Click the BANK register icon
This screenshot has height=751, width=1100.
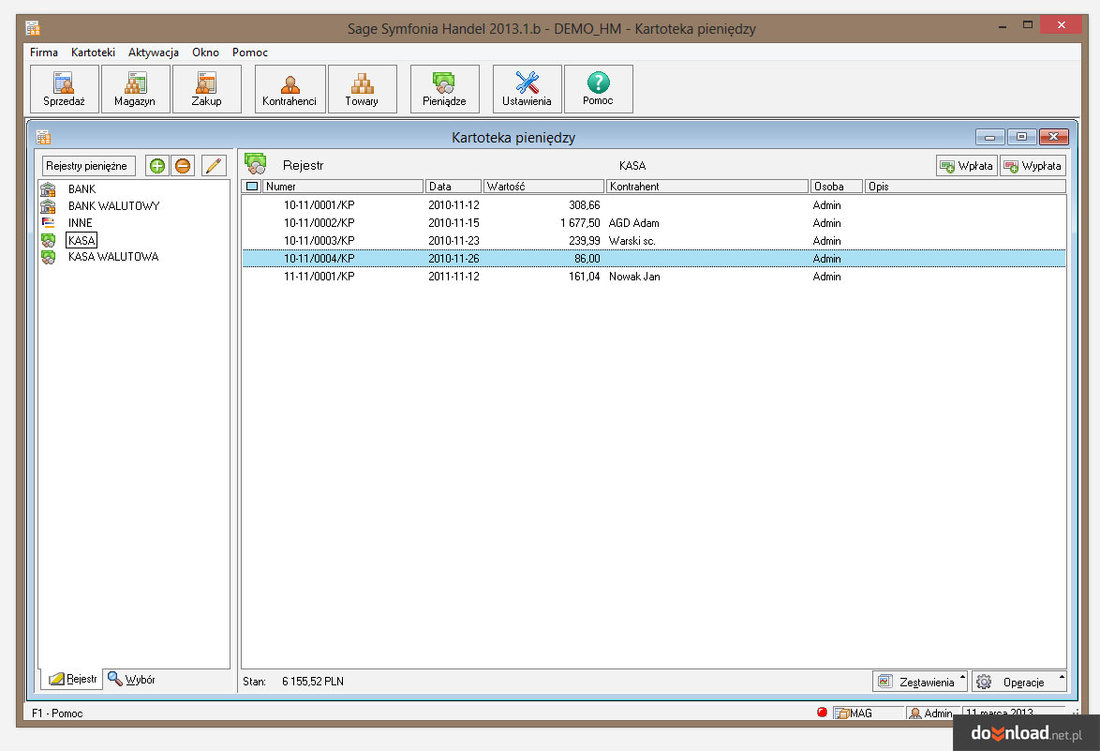point(48,189)
